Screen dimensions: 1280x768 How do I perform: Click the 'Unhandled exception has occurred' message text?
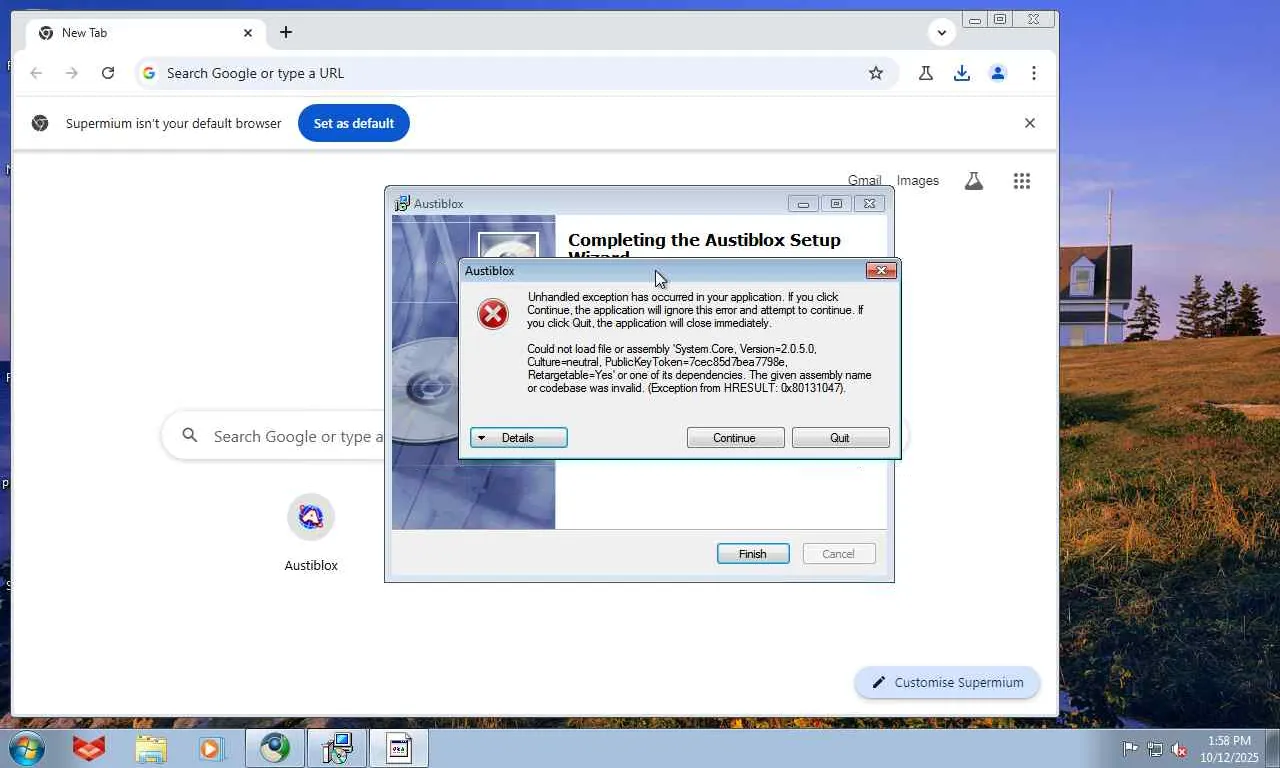[x=695, y=310]
